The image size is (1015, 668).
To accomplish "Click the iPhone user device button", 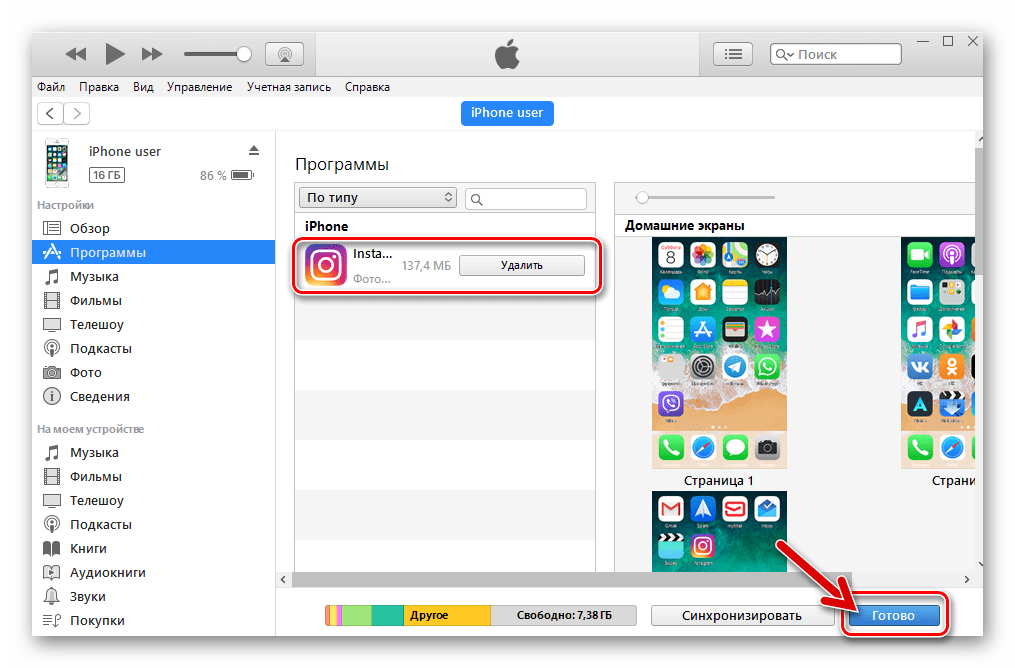I will 507,113.
